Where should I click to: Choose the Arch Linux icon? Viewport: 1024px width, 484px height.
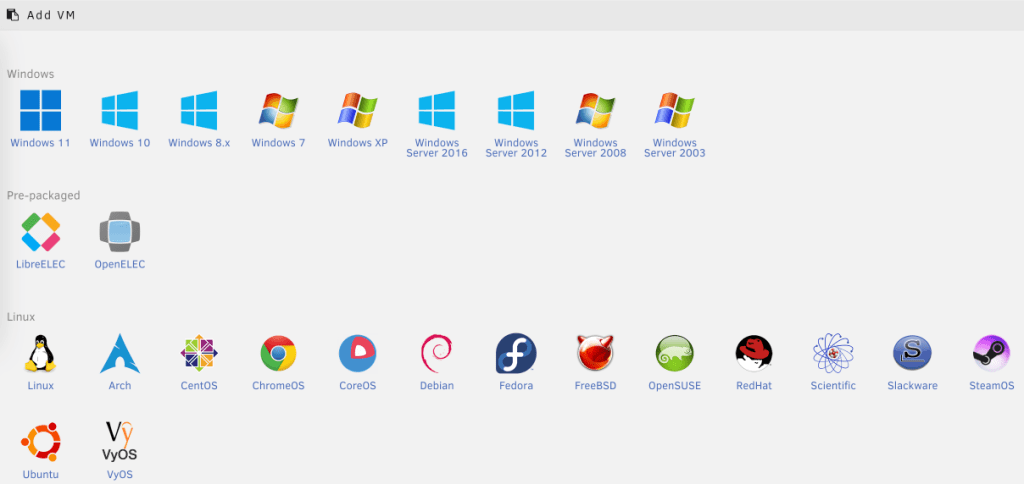tap(119, 354)
